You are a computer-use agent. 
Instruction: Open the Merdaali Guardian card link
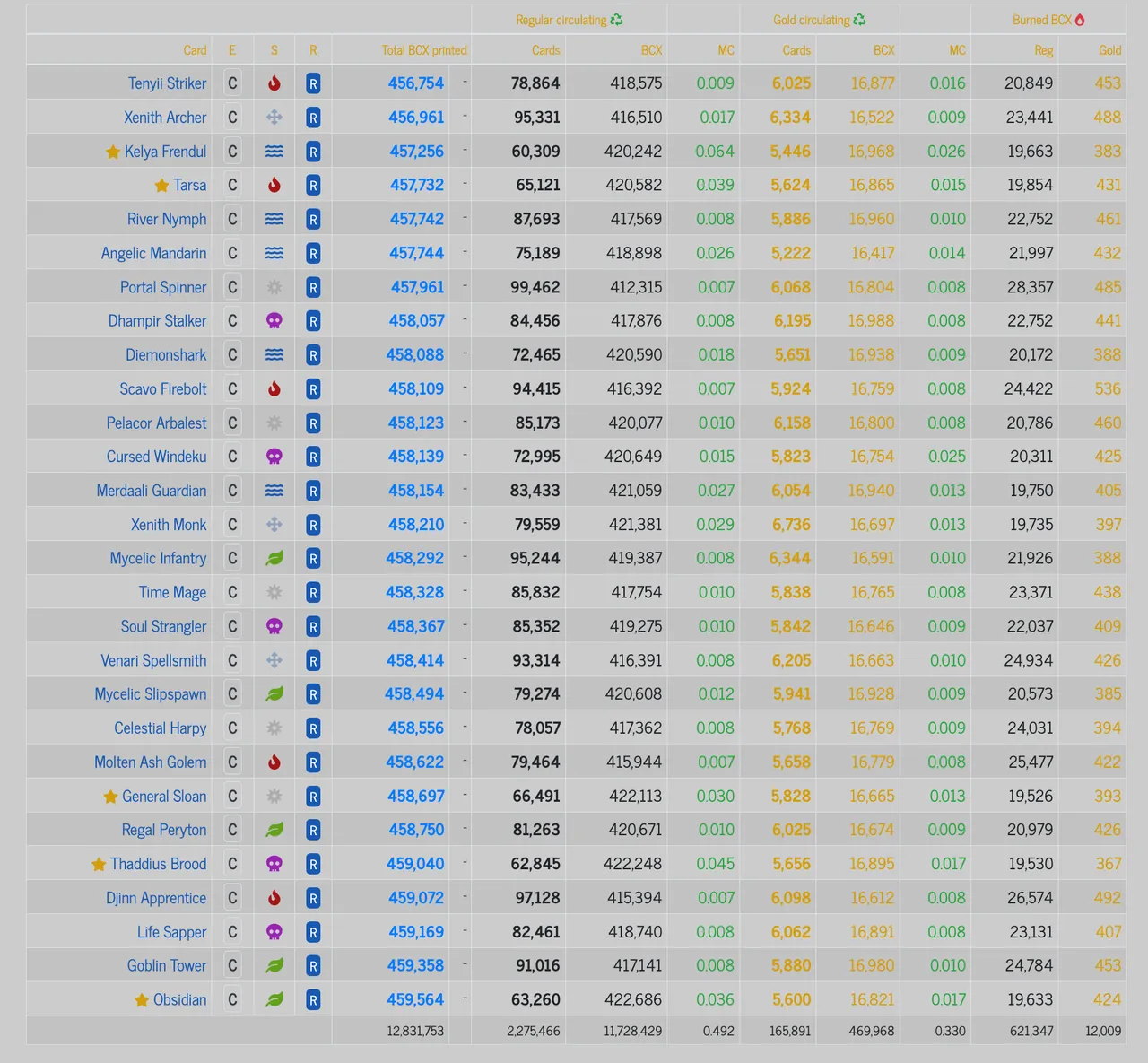[x=152, y=491]
